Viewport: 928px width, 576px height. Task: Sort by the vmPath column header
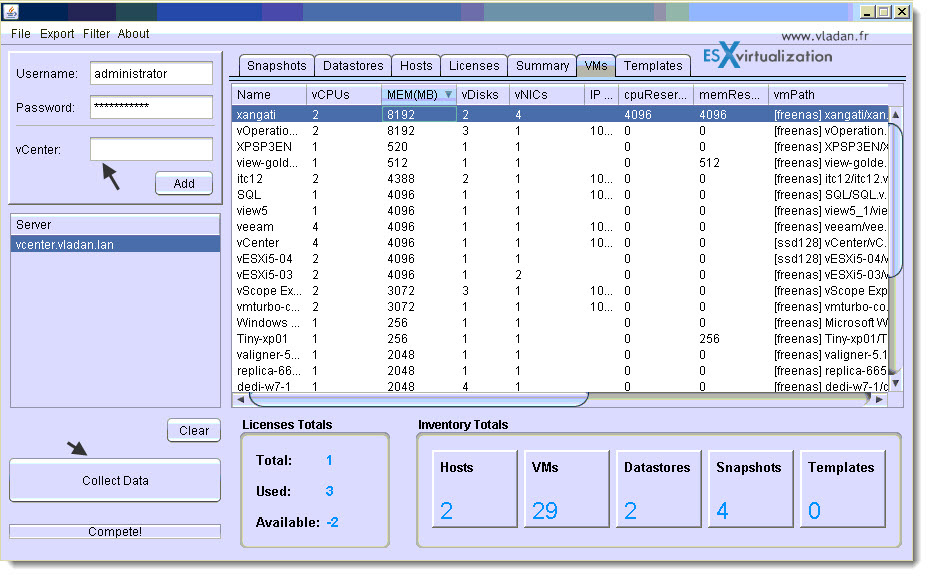pyautogui.click(x=829, y=95)
